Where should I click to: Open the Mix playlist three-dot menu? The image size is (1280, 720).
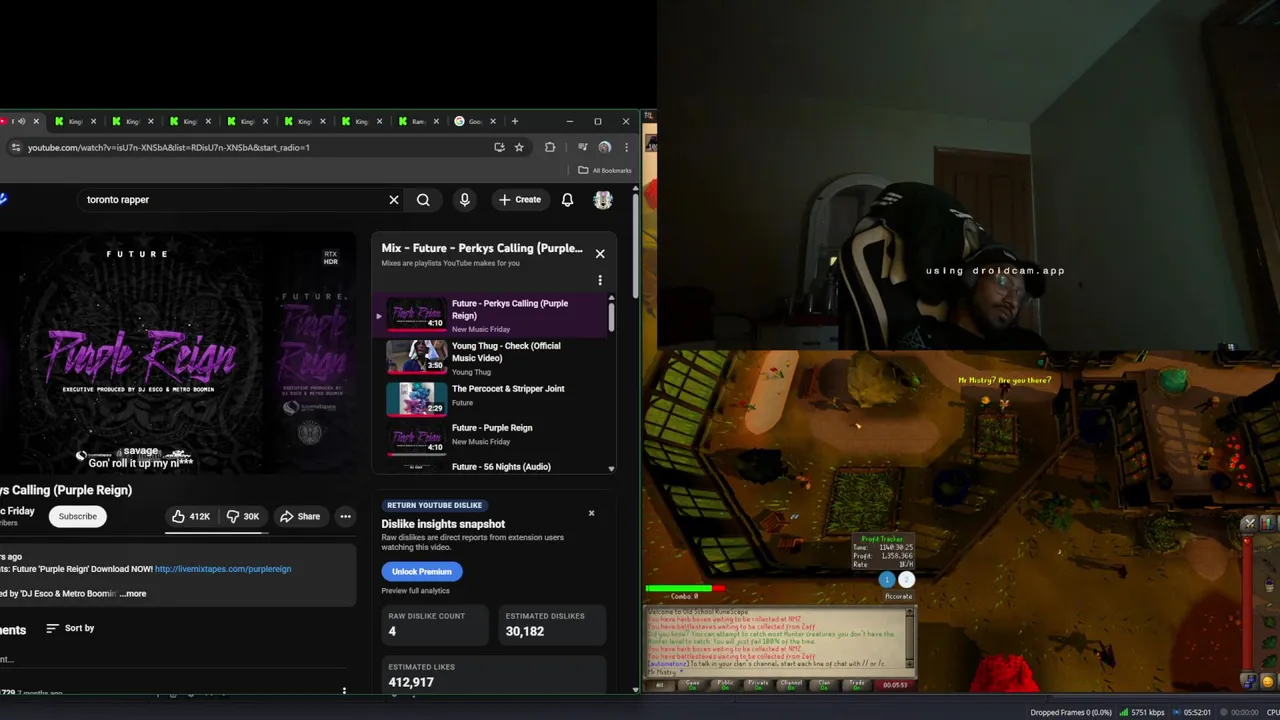[600, 281]
